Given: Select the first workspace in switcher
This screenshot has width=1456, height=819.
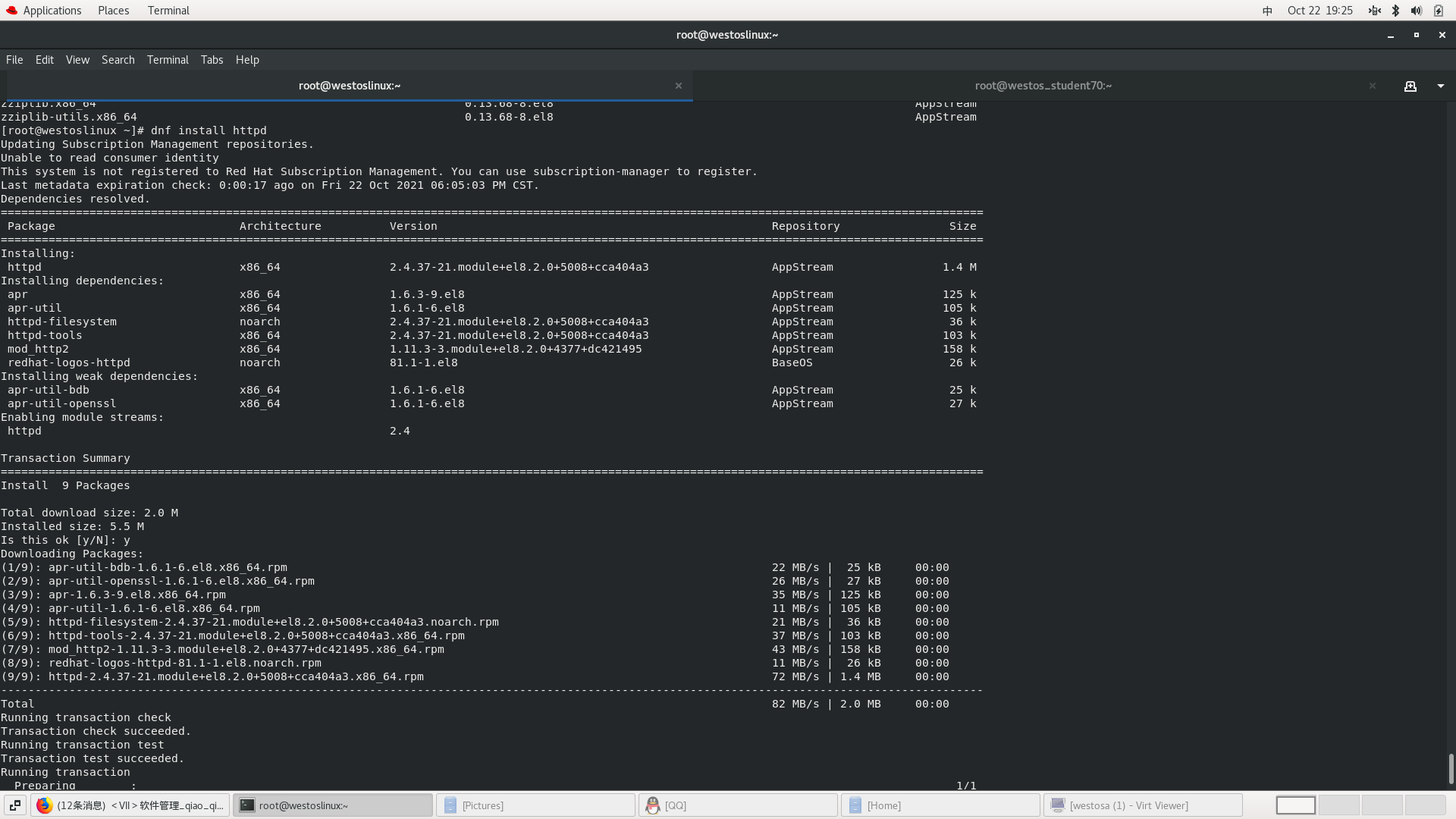Looking at the screenshot, I should [1295, 805].
